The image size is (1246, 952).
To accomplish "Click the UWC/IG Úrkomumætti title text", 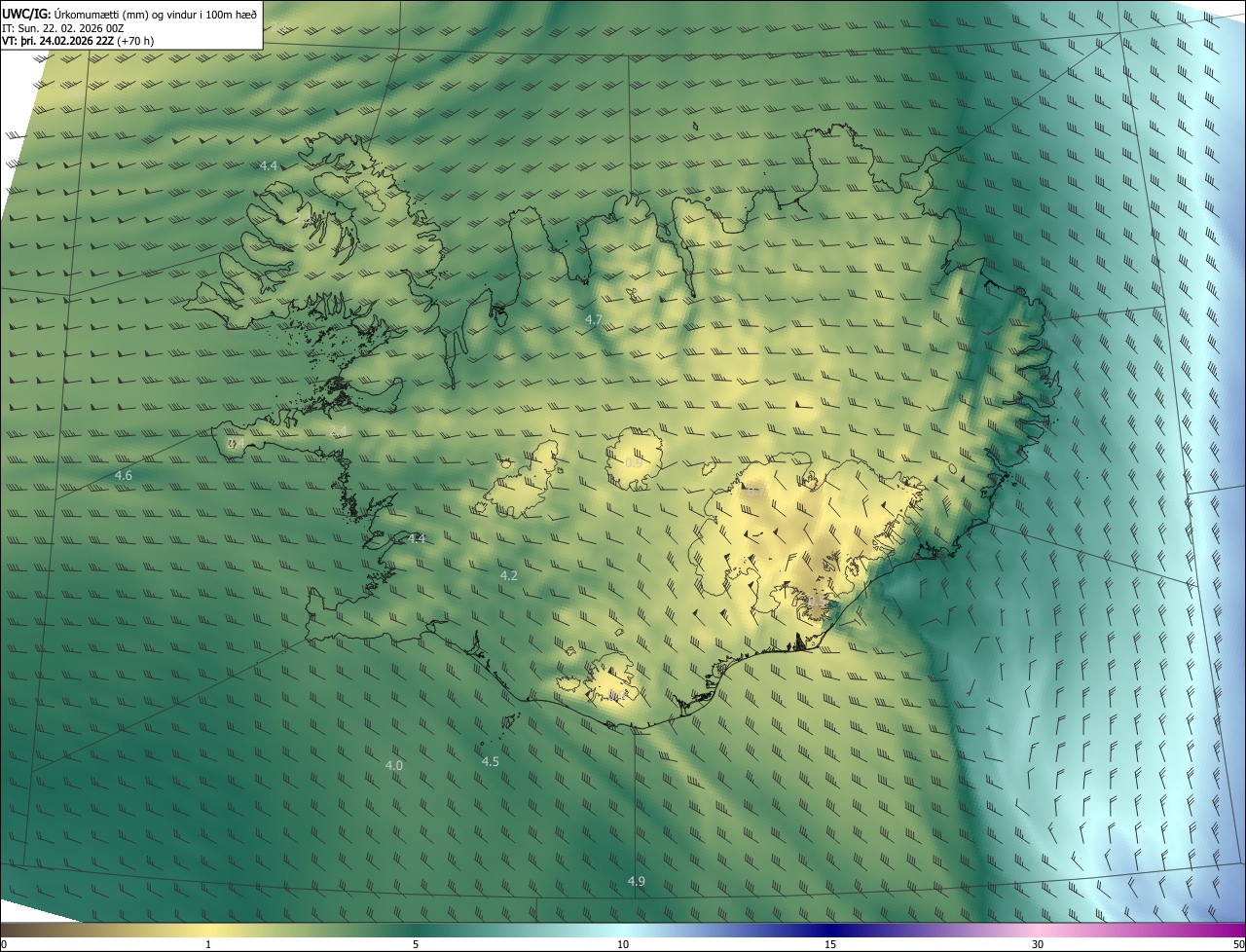I will 129,13.
